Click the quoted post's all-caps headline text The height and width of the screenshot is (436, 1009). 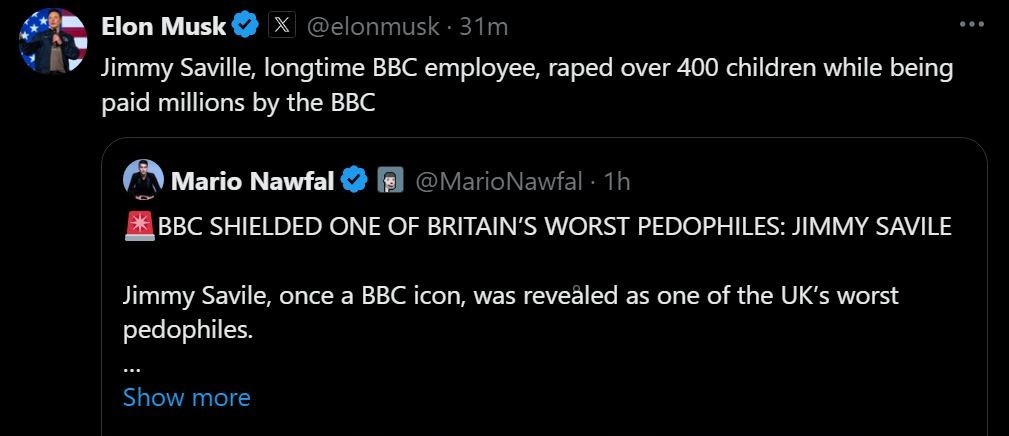(554, 227)
